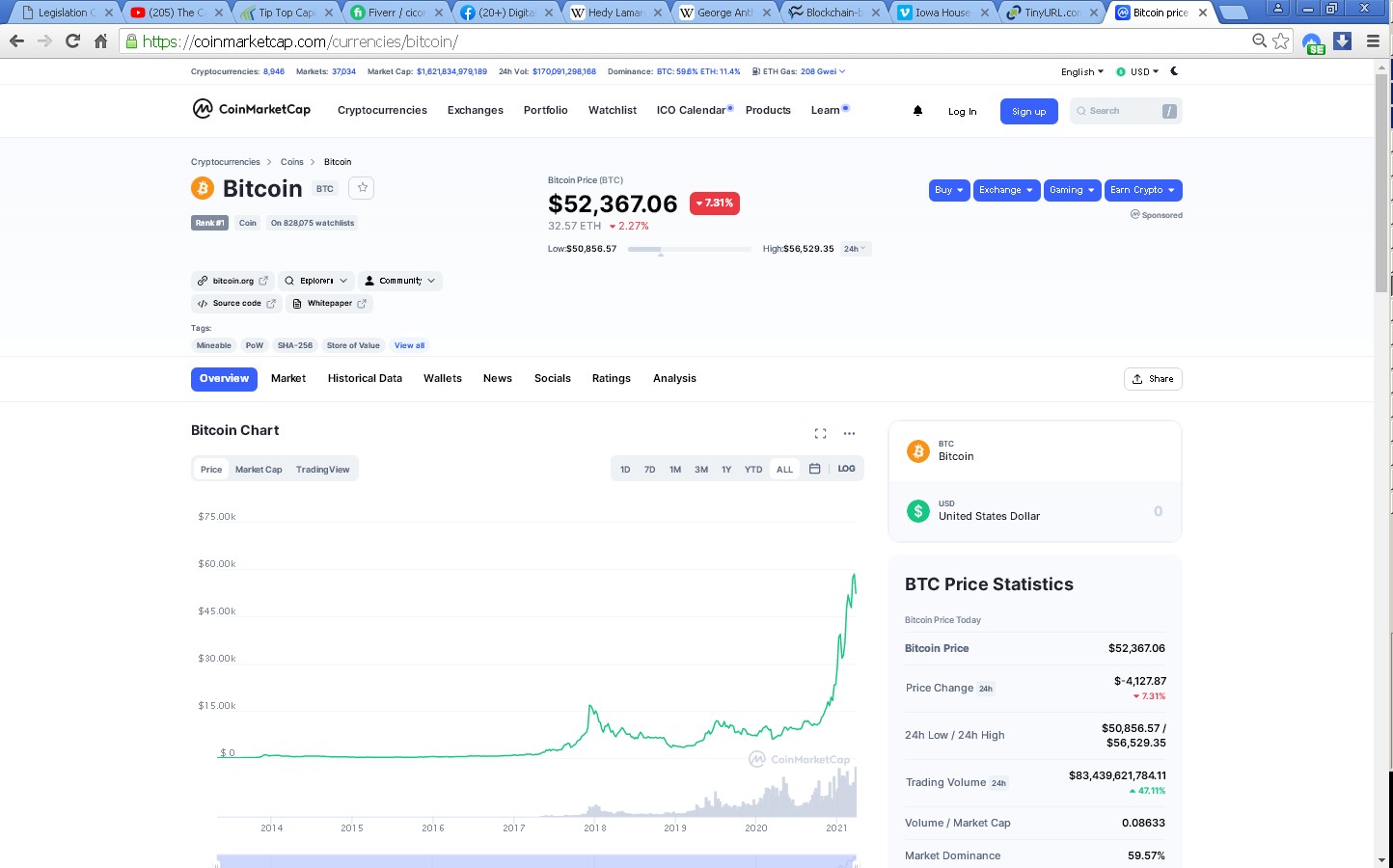Open the Exchange dropdown button
The height and width of the screenshot is (868, 1393).
tap(1006, 190)
